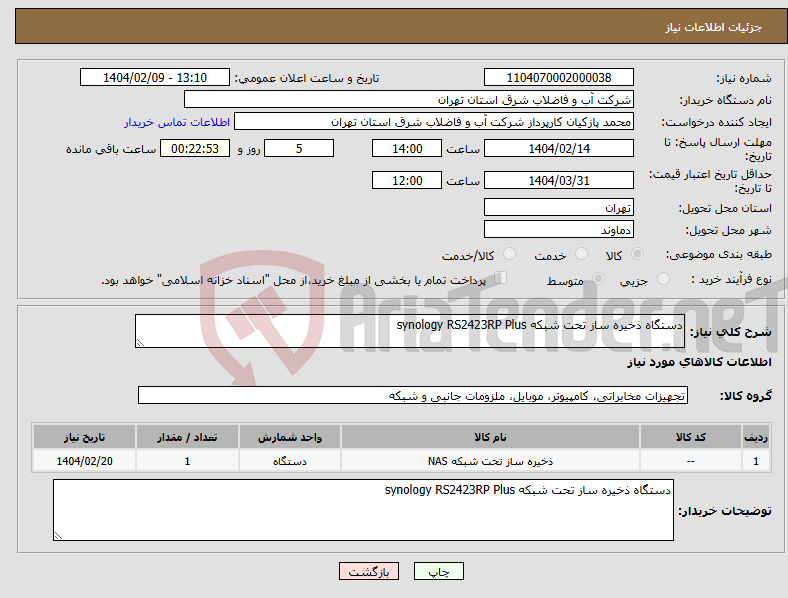Click the resize handle of شرح کلی نیاز textarea

(x=140, y=343)
